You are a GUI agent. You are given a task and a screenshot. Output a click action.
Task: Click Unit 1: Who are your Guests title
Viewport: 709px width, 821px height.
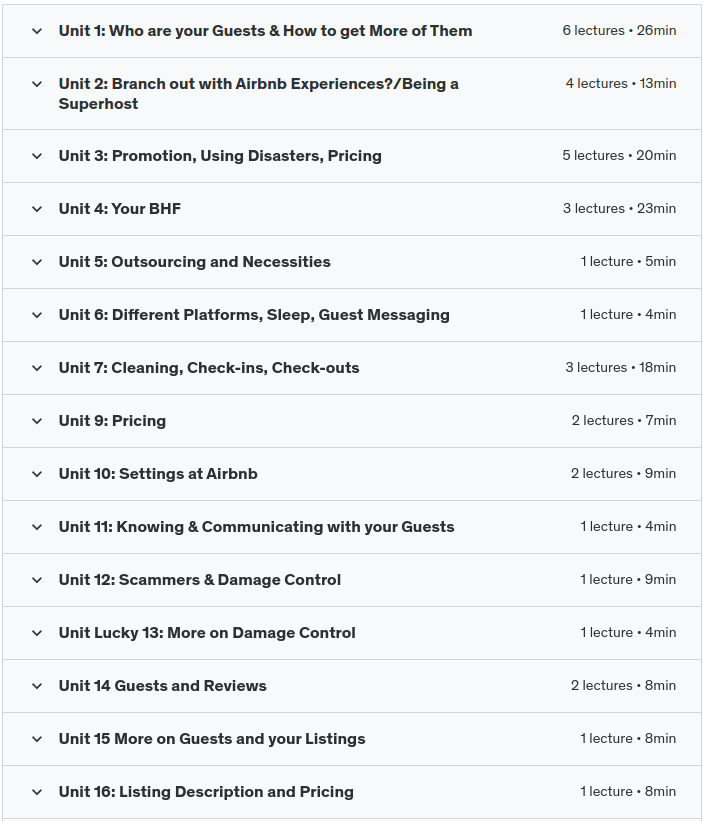[x=265, y=31]
